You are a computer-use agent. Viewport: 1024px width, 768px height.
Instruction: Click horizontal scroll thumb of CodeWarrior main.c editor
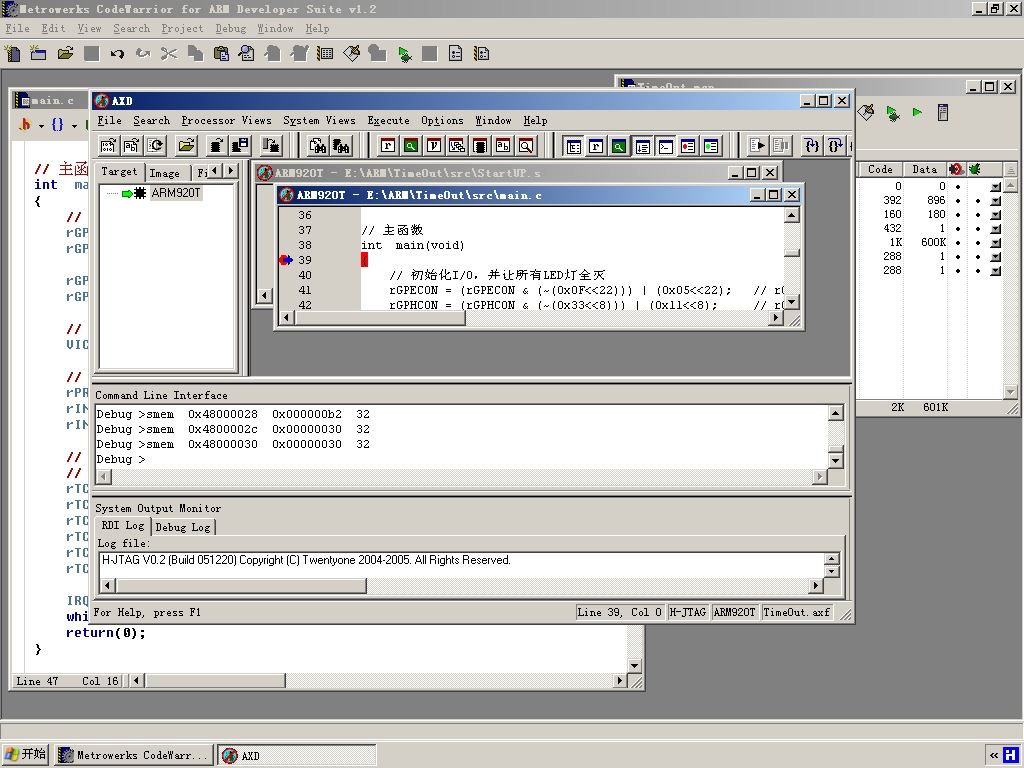pos(215,680)
